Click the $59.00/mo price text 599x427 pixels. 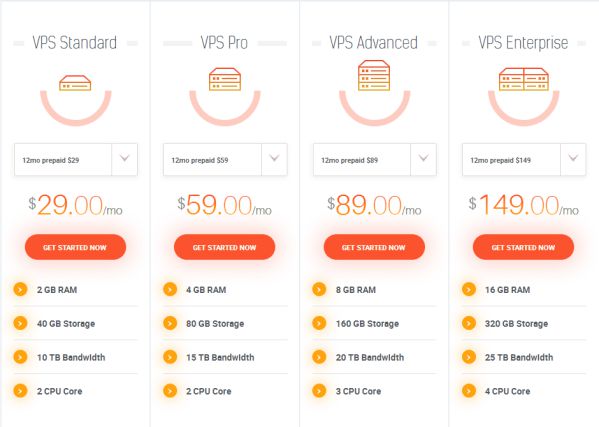pyautogui.click(x=225, y=205)
